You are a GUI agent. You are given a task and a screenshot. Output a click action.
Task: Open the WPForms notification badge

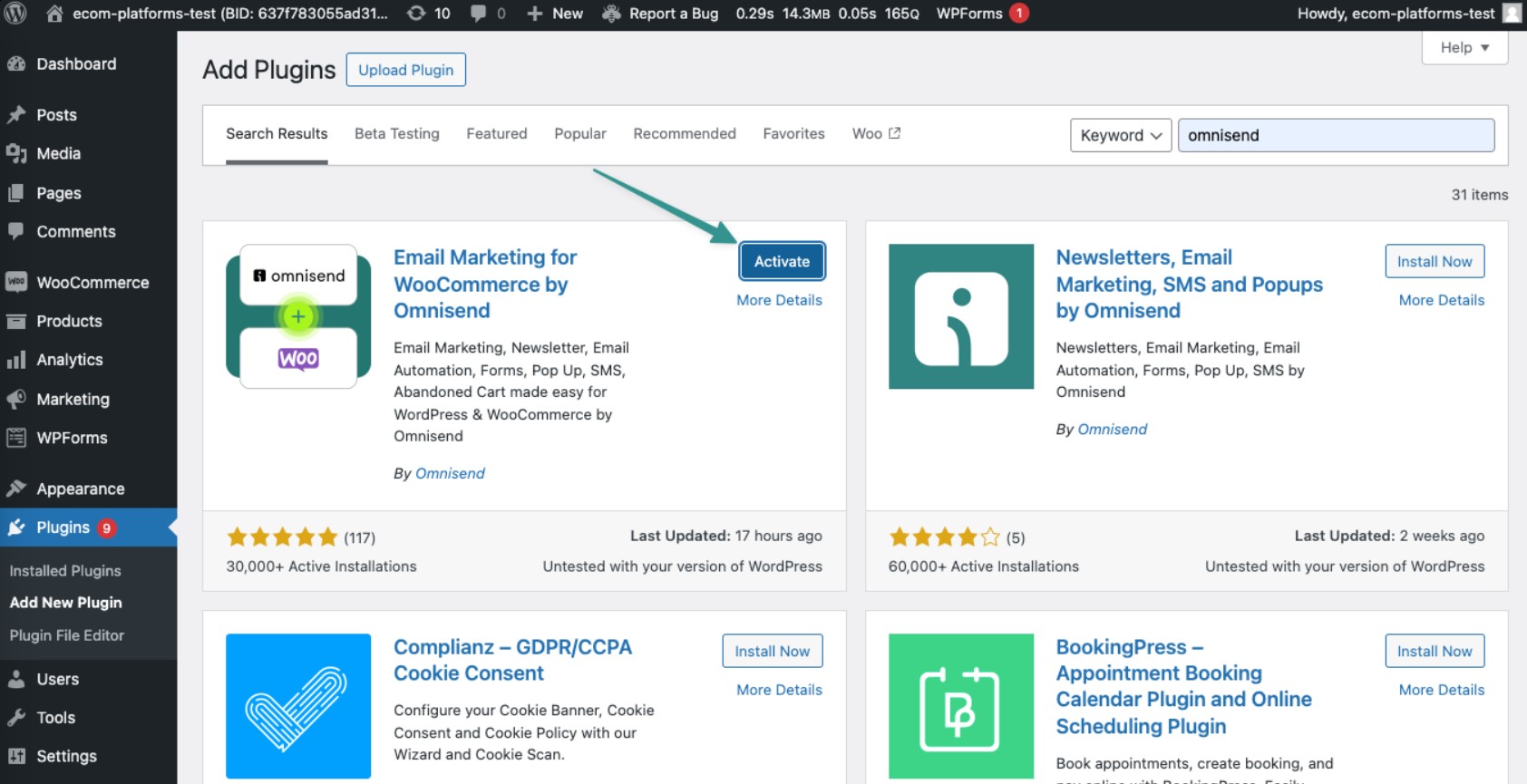coord(1019,14)
